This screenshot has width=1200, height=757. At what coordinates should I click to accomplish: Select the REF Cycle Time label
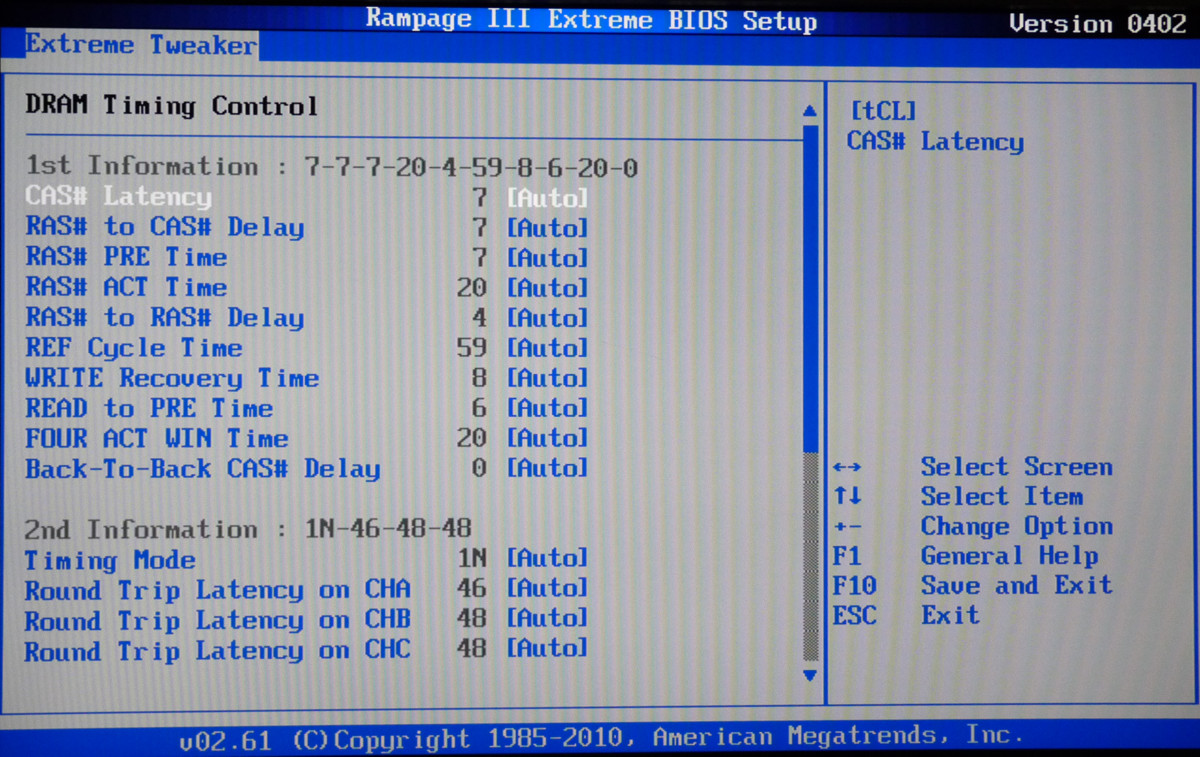[x=134, y=348]
